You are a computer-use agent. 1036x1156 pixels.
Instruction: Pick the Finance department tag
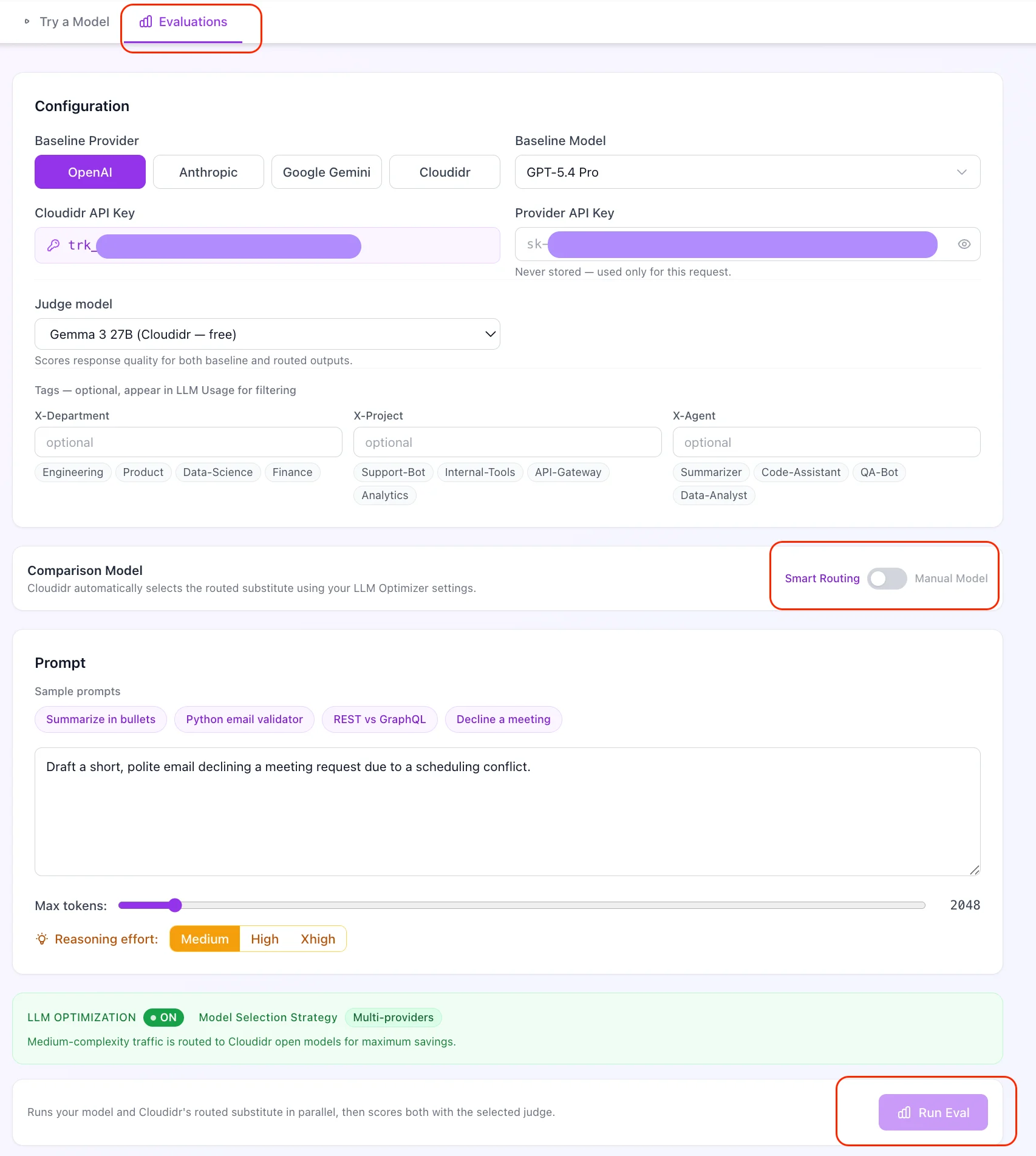pyautogui.click(x=292, y=472)
